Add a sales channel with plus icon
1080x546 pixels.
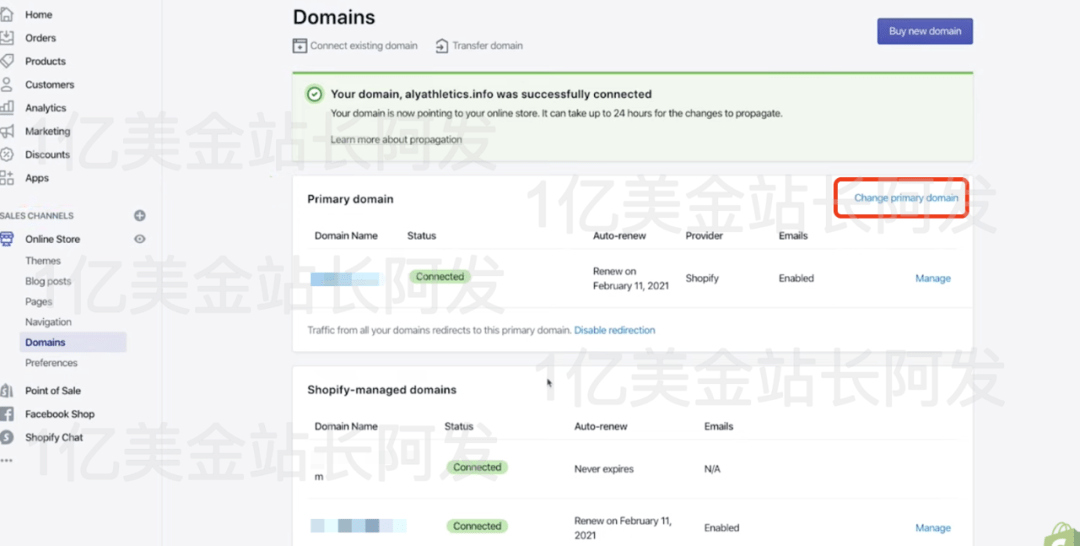click(x=140, y=216)
